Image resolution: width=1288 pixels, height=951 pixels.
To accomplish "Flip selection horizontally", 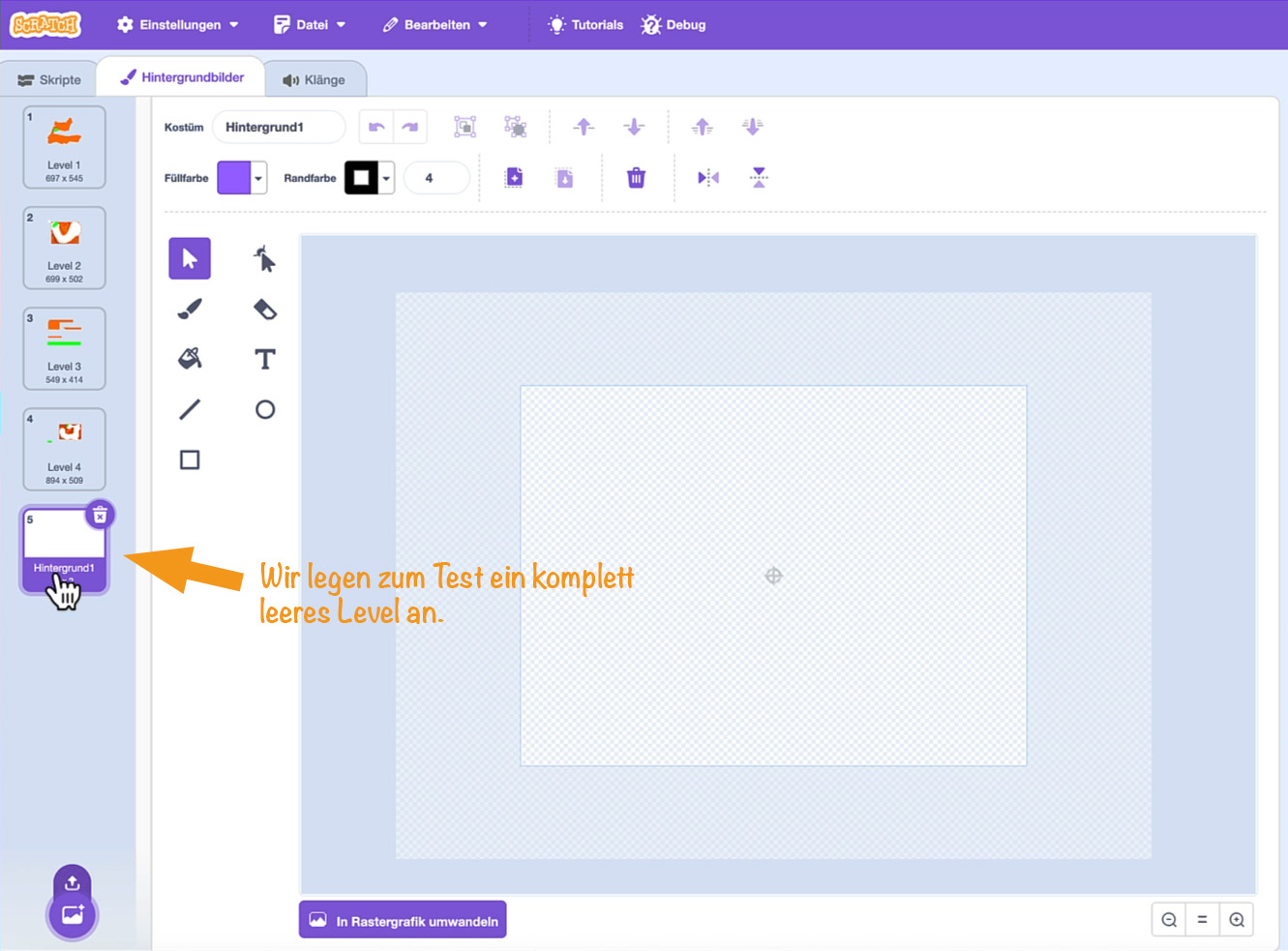I will tap(708, 178).
